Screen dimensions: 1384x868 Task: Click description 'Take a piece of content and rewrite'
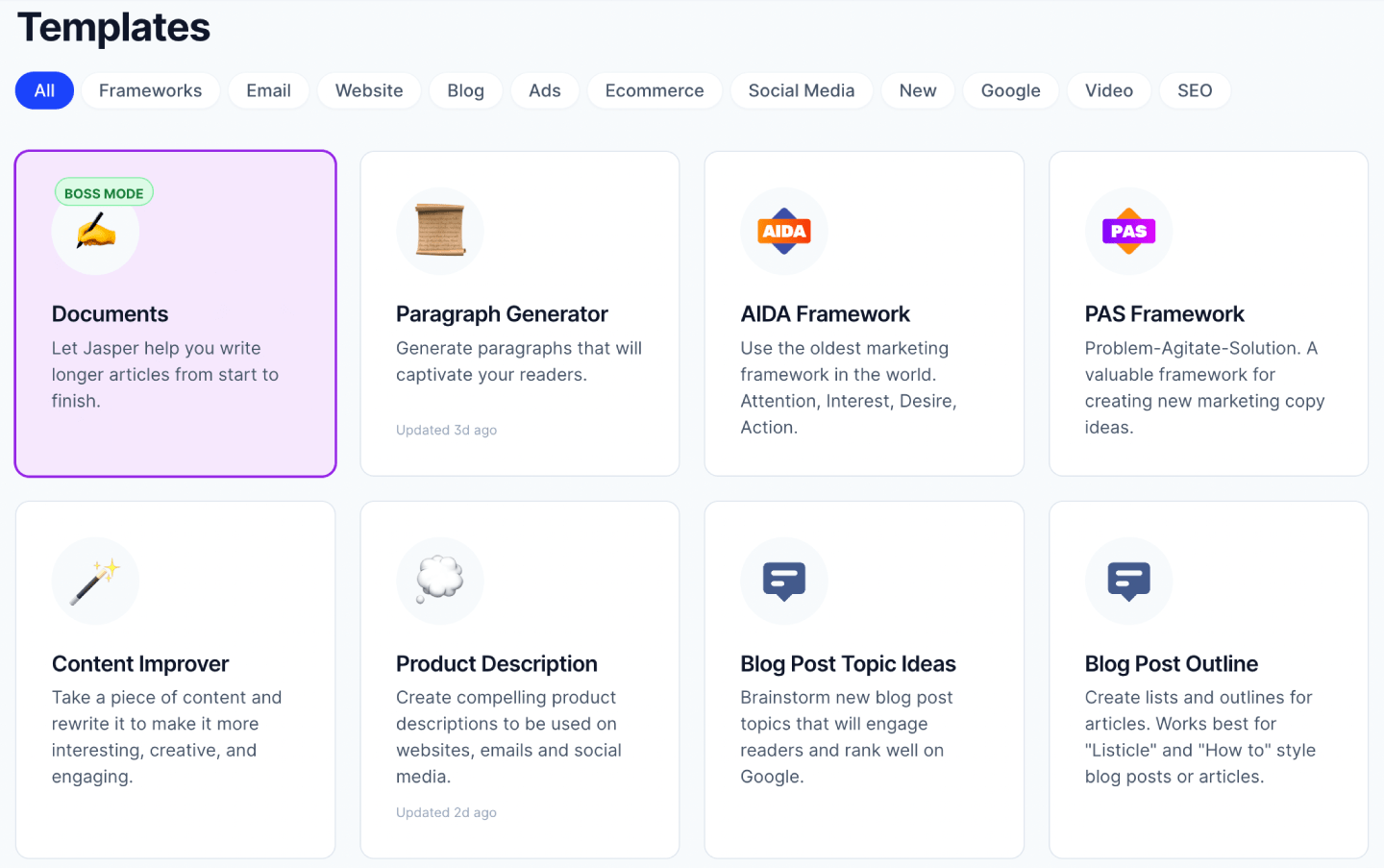[x=167, y=736]
